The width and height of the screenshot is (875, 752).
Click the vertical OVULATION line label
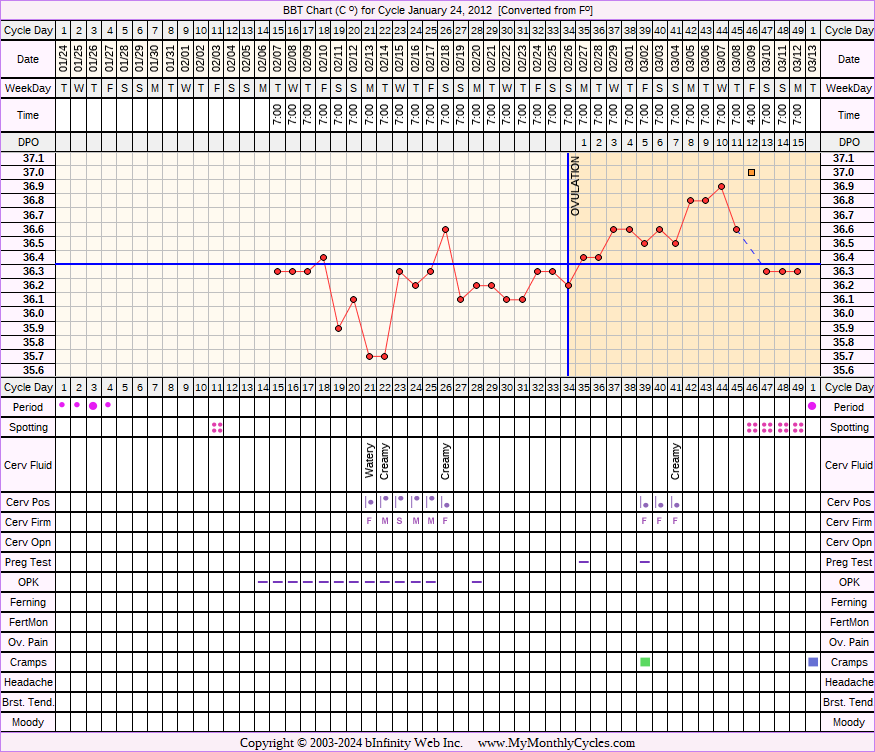click(575, 187)
